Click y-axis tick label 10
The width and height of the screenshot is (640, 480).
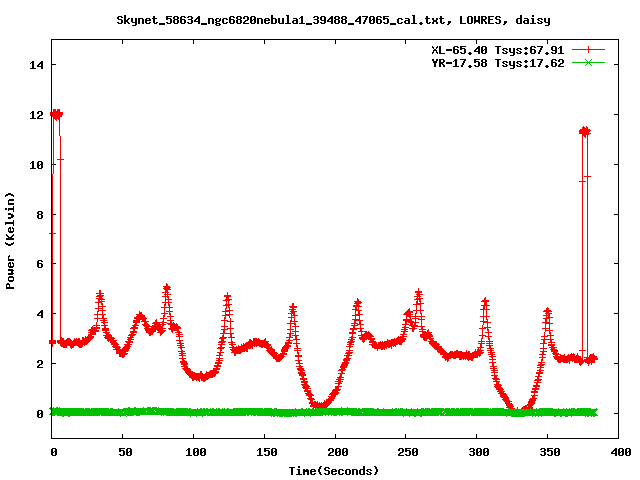pyautogui.click(x=36, y=165)
